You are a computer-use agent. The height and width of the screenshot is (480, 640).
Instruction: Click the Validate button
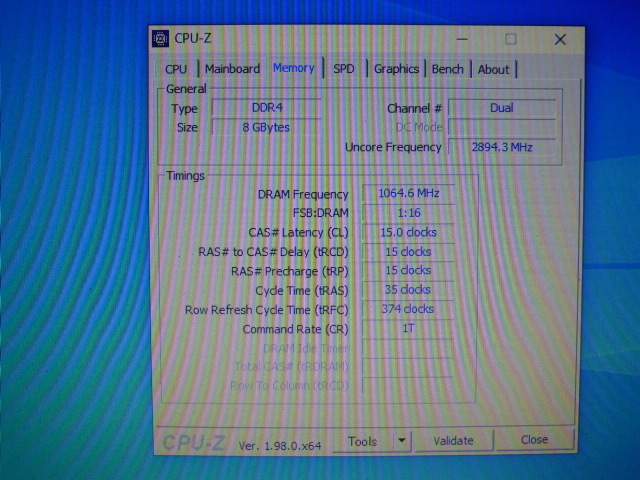coord(453,441)
